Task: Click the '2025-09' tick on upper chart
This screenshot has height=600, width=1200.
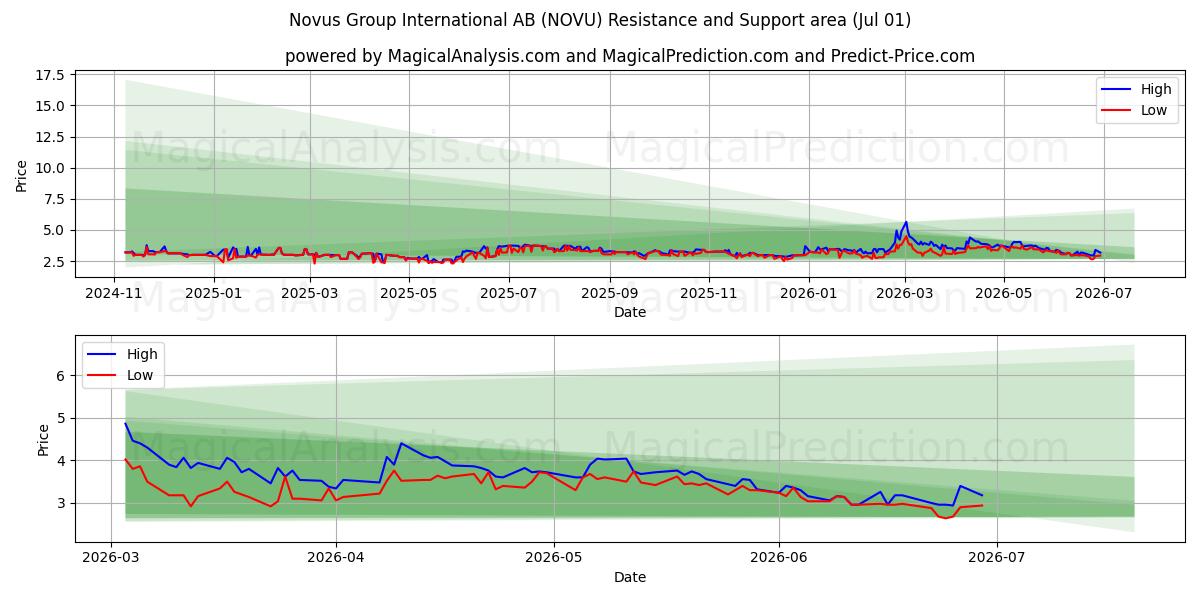Action: coord(610,293)
